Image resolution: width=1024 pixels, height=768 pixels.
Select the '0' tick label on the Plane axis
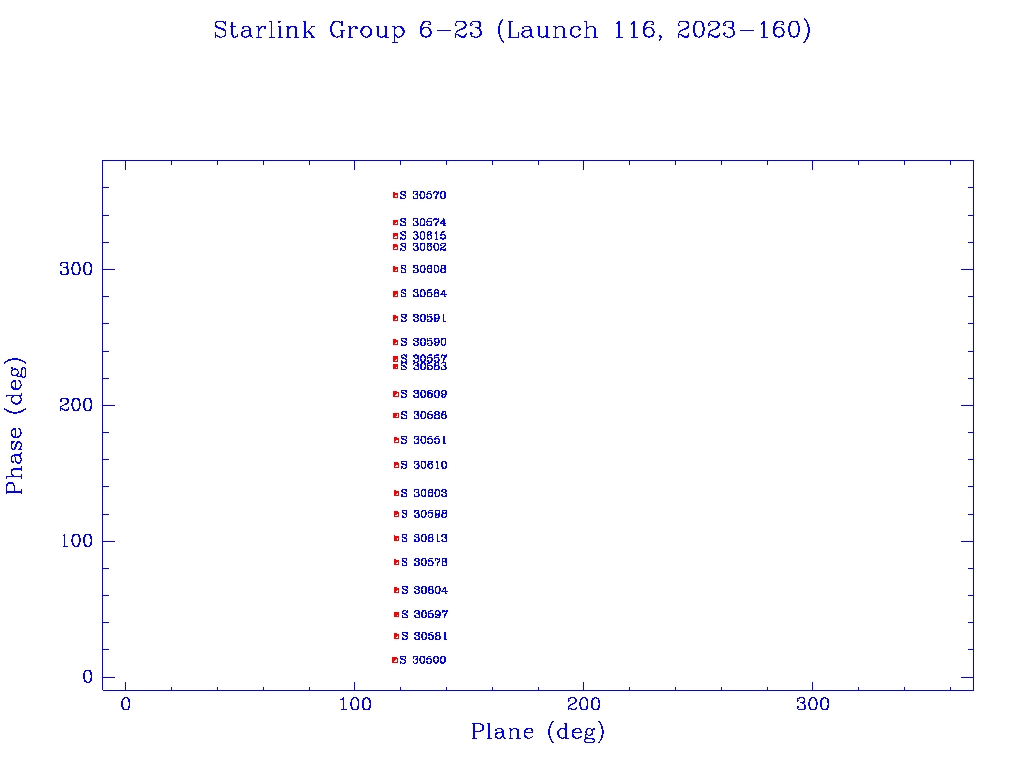125,704
